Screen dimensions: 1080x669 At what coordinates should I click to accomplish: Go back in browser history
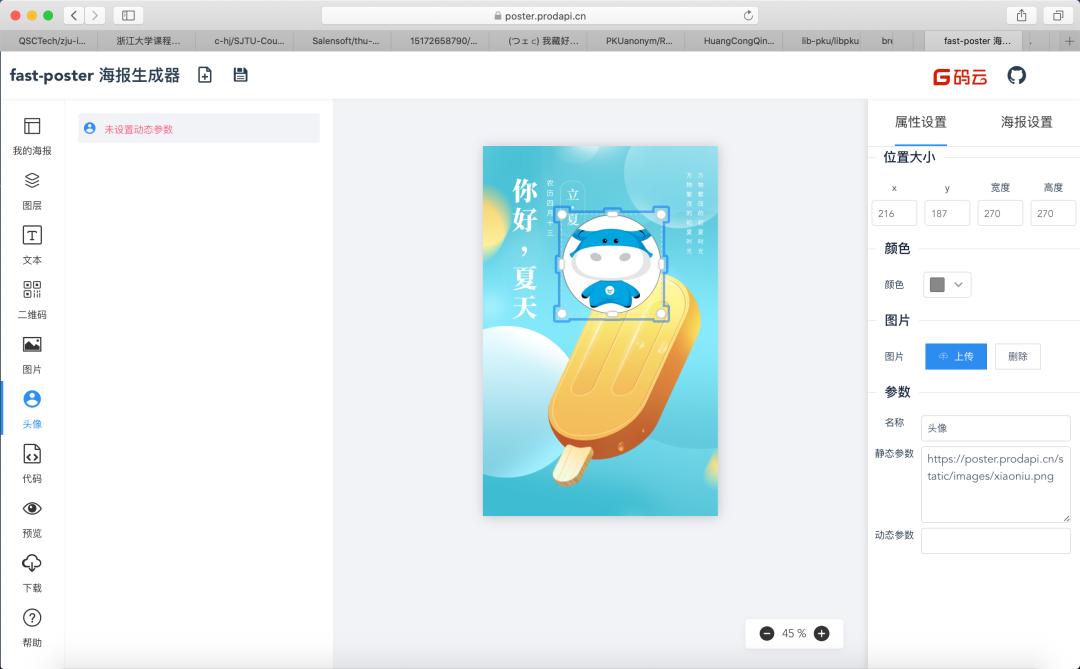pyautogui.click(x=74, y=15)
